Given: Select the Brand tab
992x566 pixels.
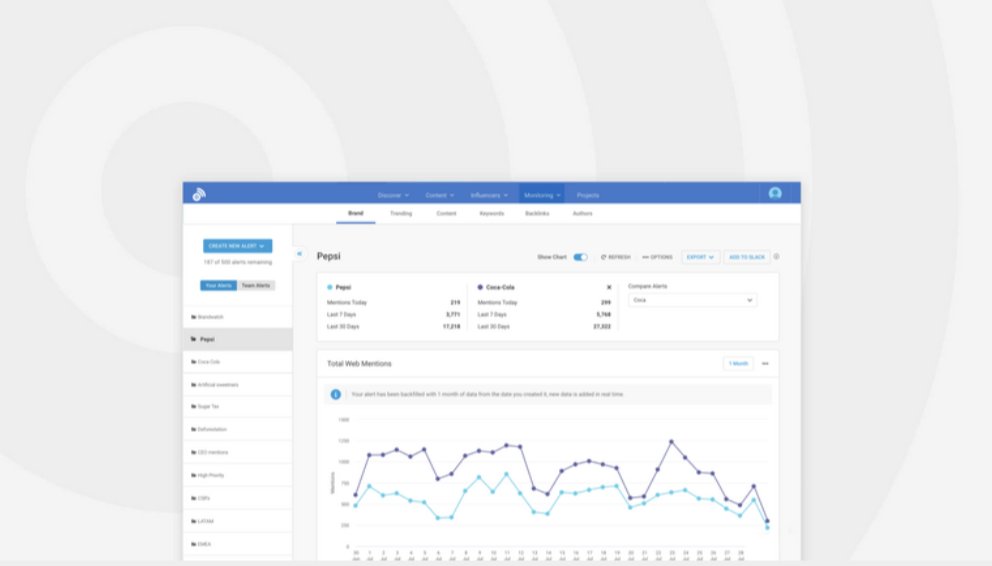Looking at the screenshot, I should (356, 214).
